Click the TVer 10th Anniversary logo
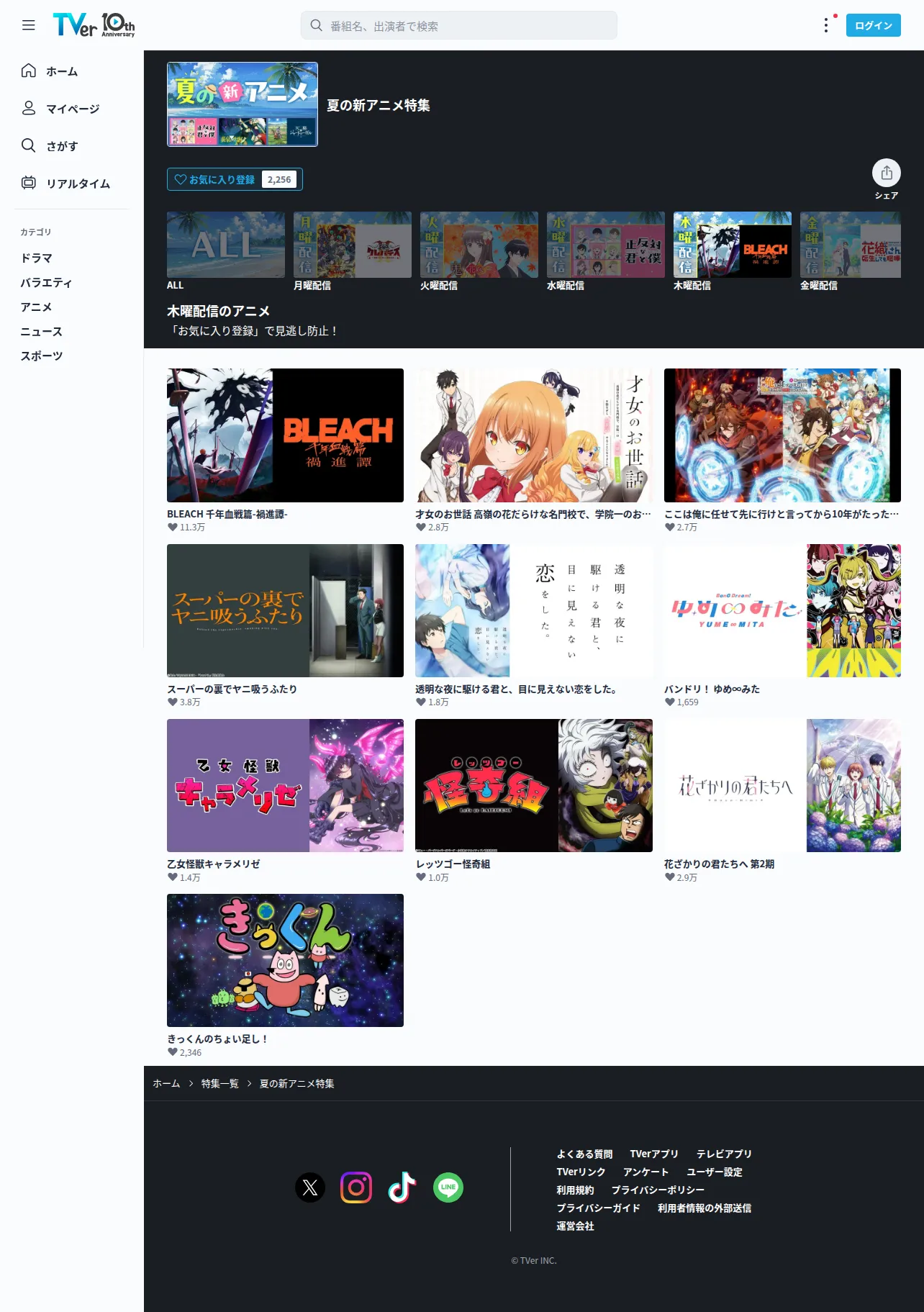The height and width of the screenshot is (1312, 924). point(94,25)
